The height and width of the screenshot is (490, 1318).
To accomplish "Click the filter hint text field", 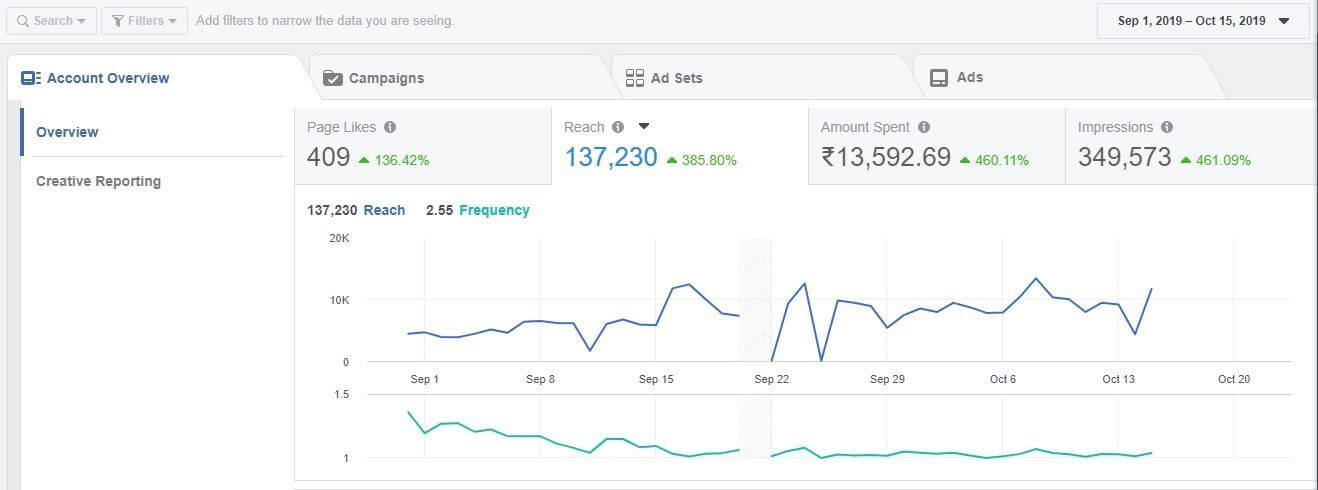I will pos(325,21).
